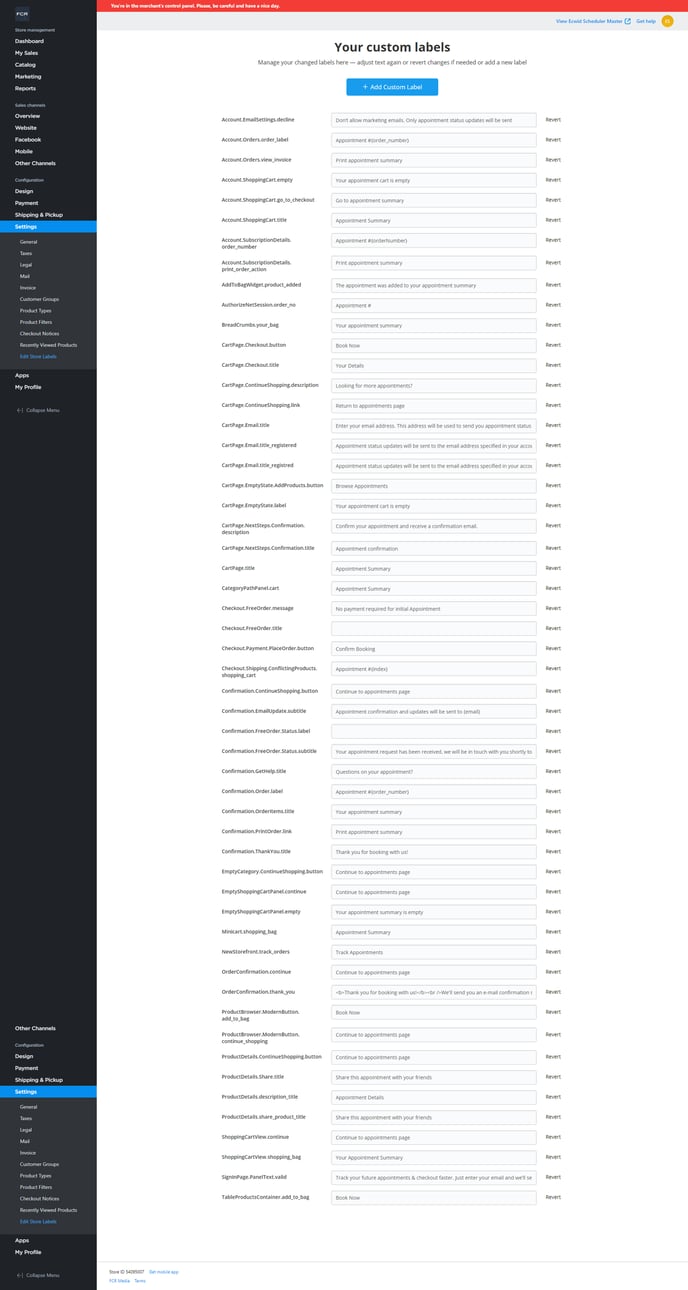Open the Website sales channel
The width and height of the screenshot is (688, 1290).
point(26,128)
